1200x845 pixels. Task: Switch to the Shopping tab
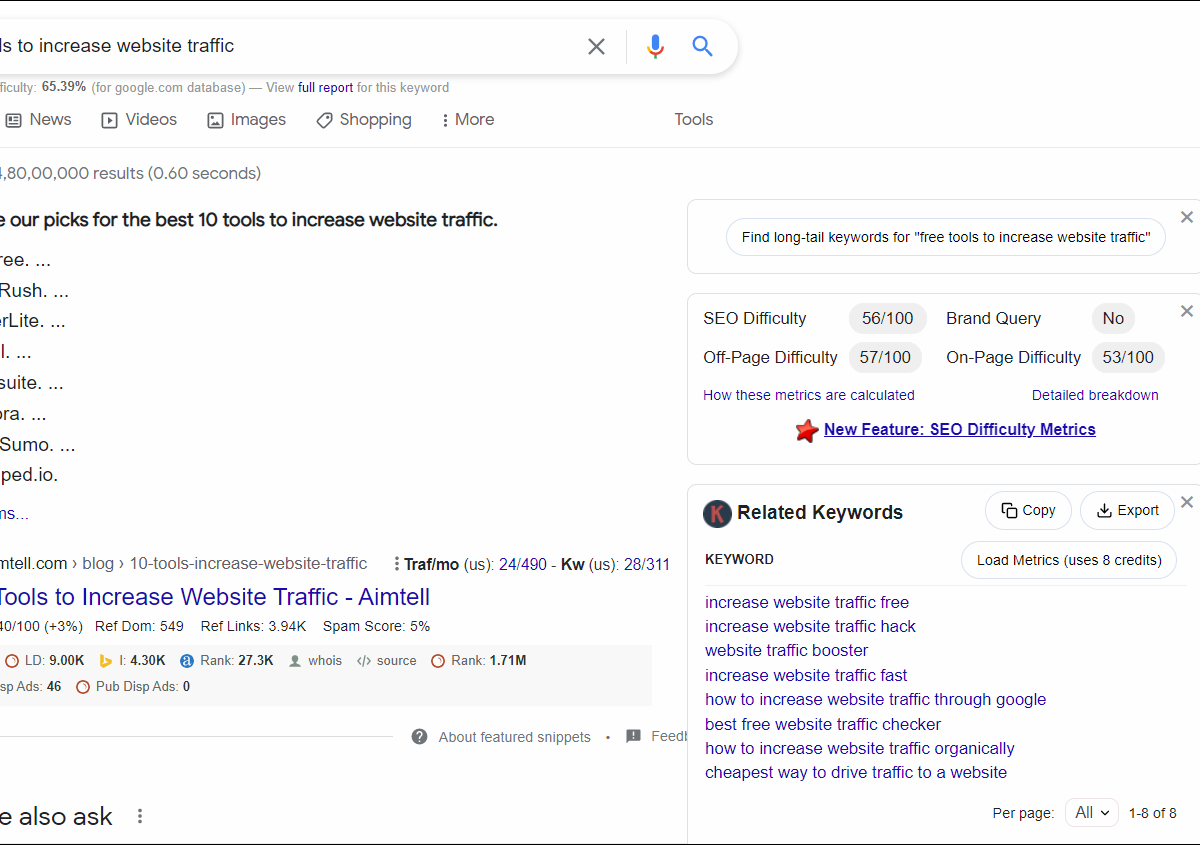[364, 120]
